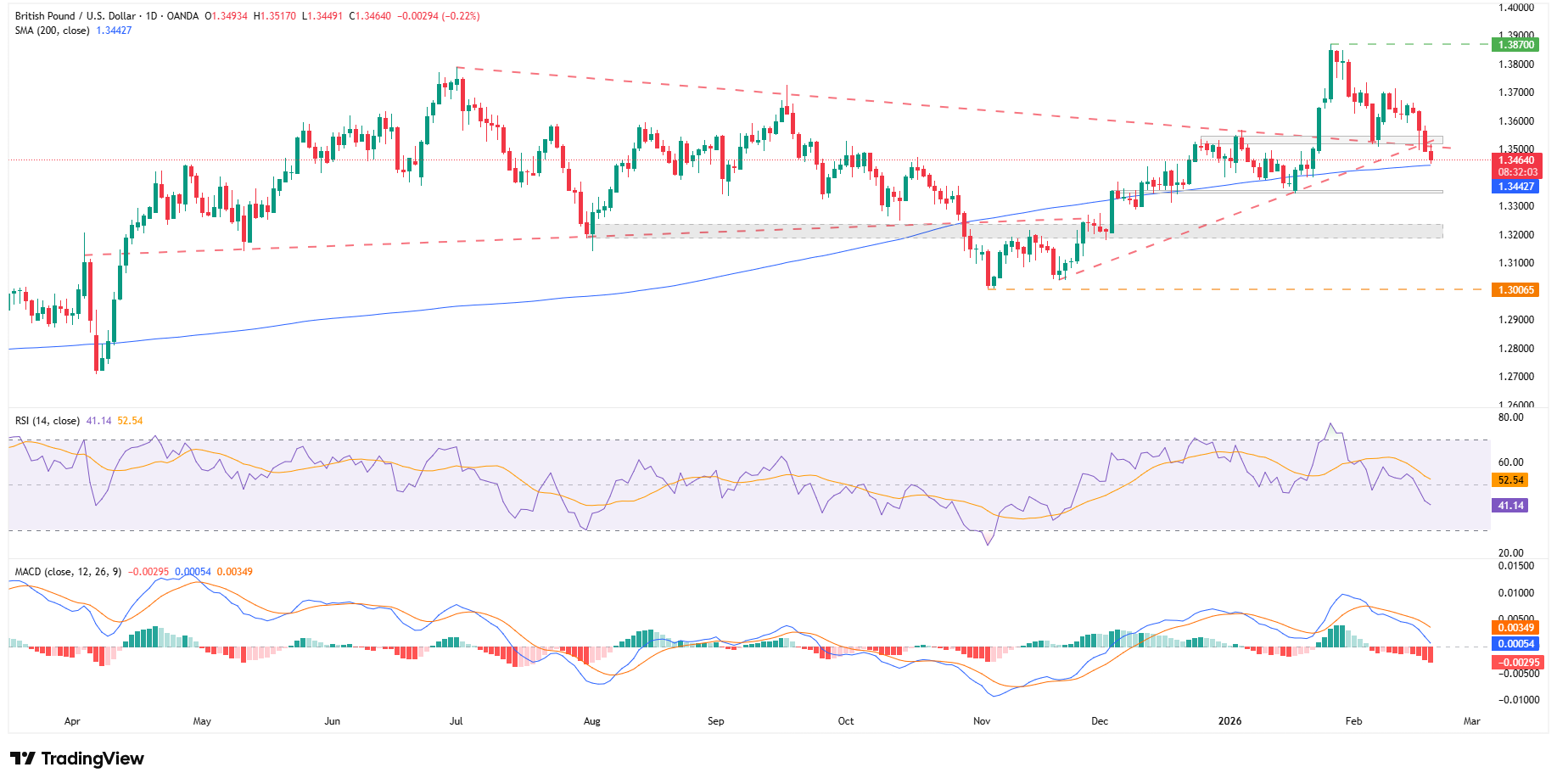Click the orange 0.00349 MACD signal label
Viewport: 1557px width, 784px height.
1516,626
